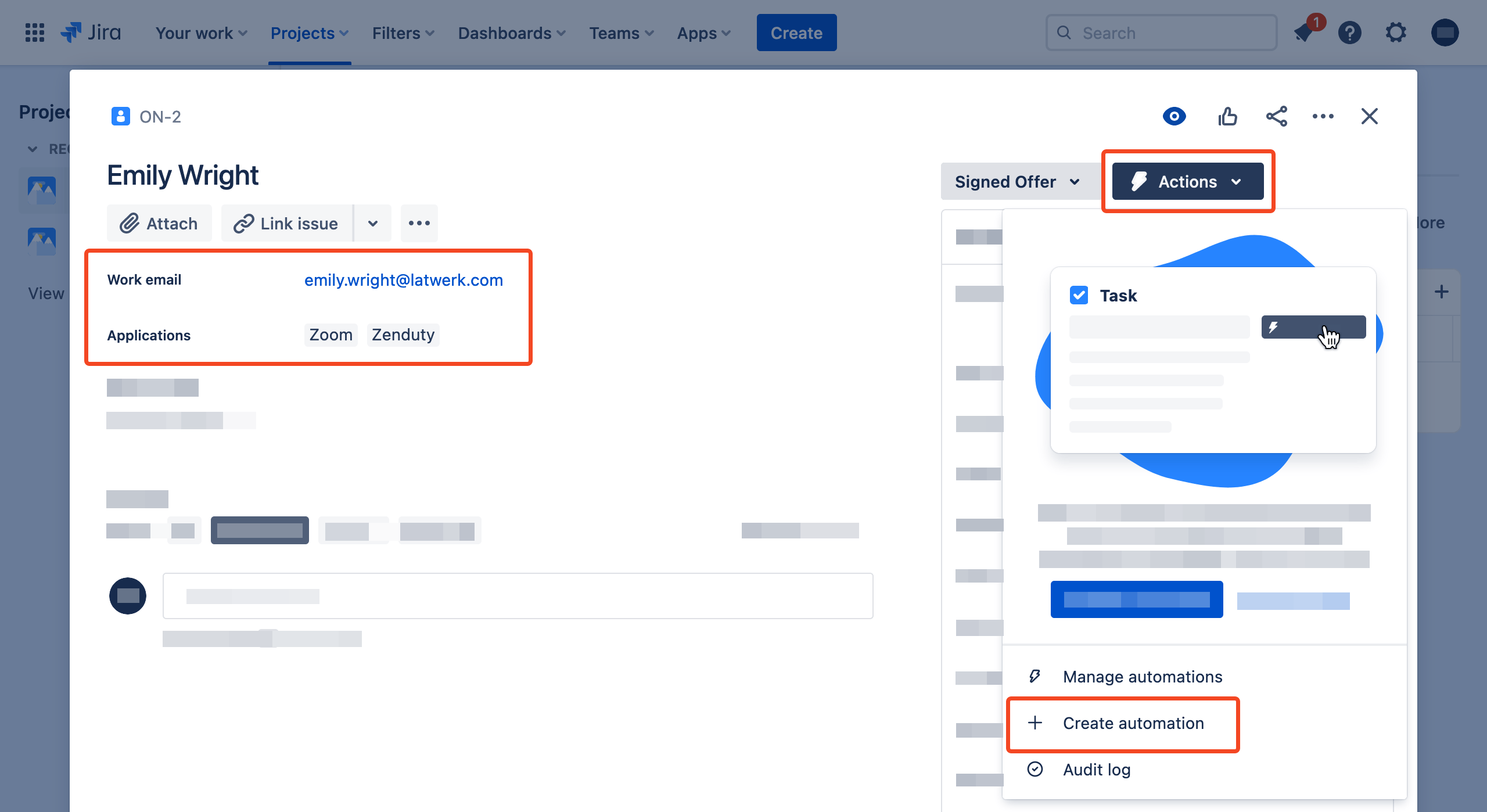Click the share issue icon
Image resolution: width=1487 pixels, height=812 pixels.
click(x=1277, y=116)
